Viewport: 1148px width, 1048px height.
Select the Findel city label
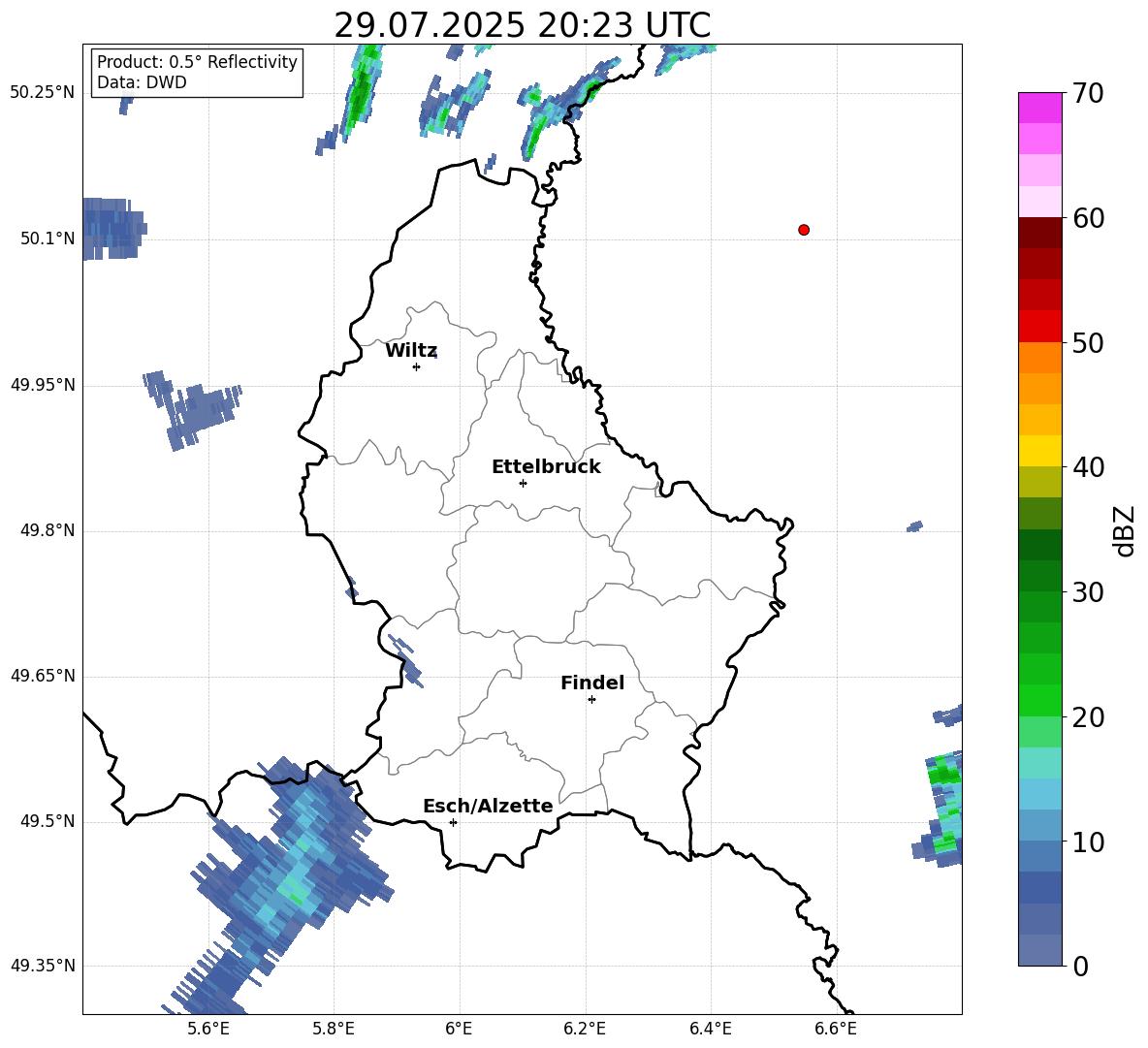point(592,683)
